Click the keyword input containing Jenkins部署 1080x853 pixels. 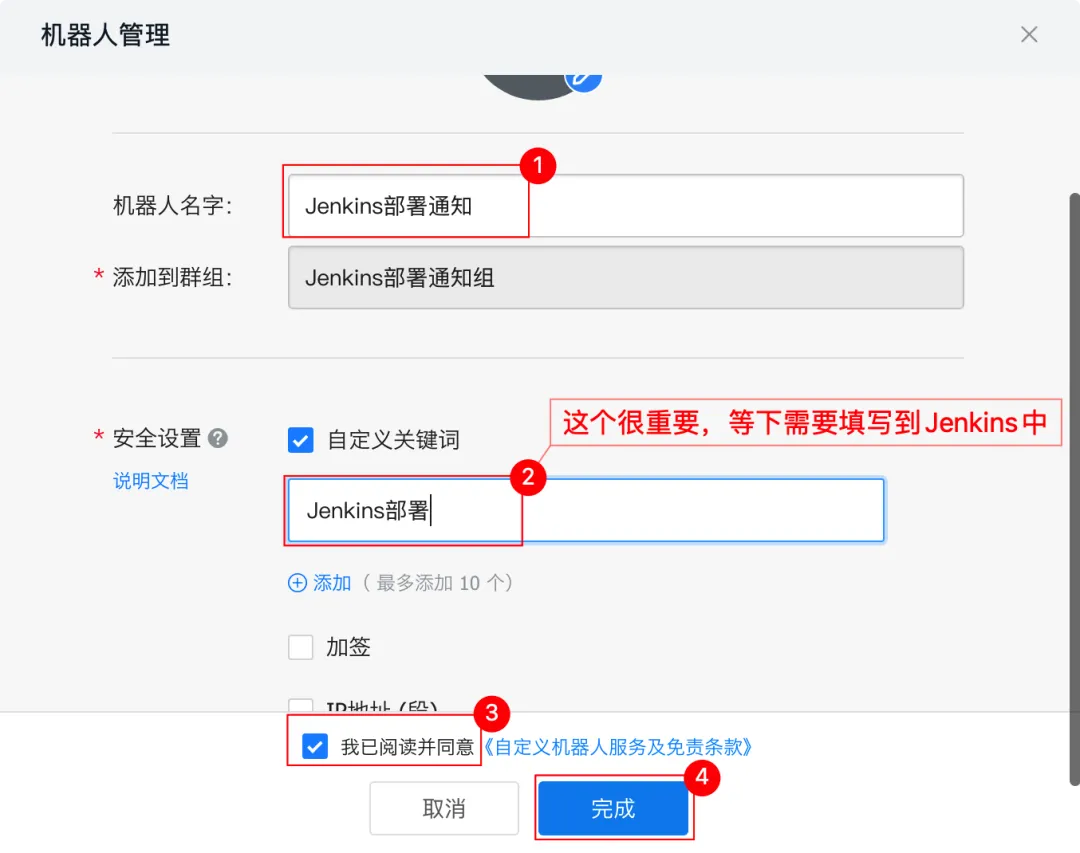(x=585, y=510)
